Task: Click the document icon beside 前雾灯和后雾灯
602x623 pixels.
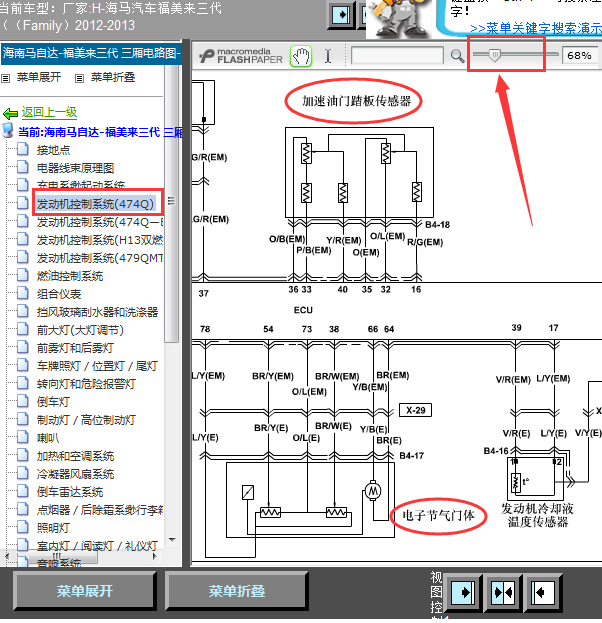Action: click(x=23, y=347)
